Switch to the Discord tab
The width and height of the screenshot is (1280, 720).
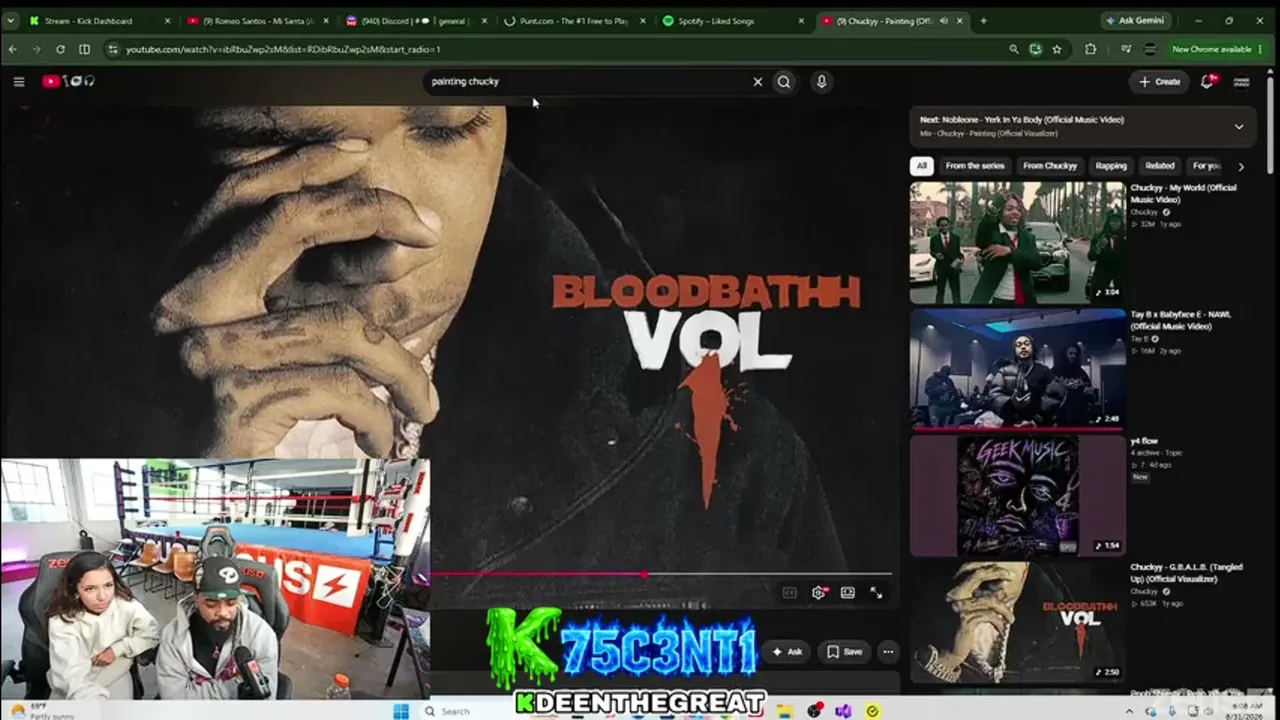coord(414,20)
